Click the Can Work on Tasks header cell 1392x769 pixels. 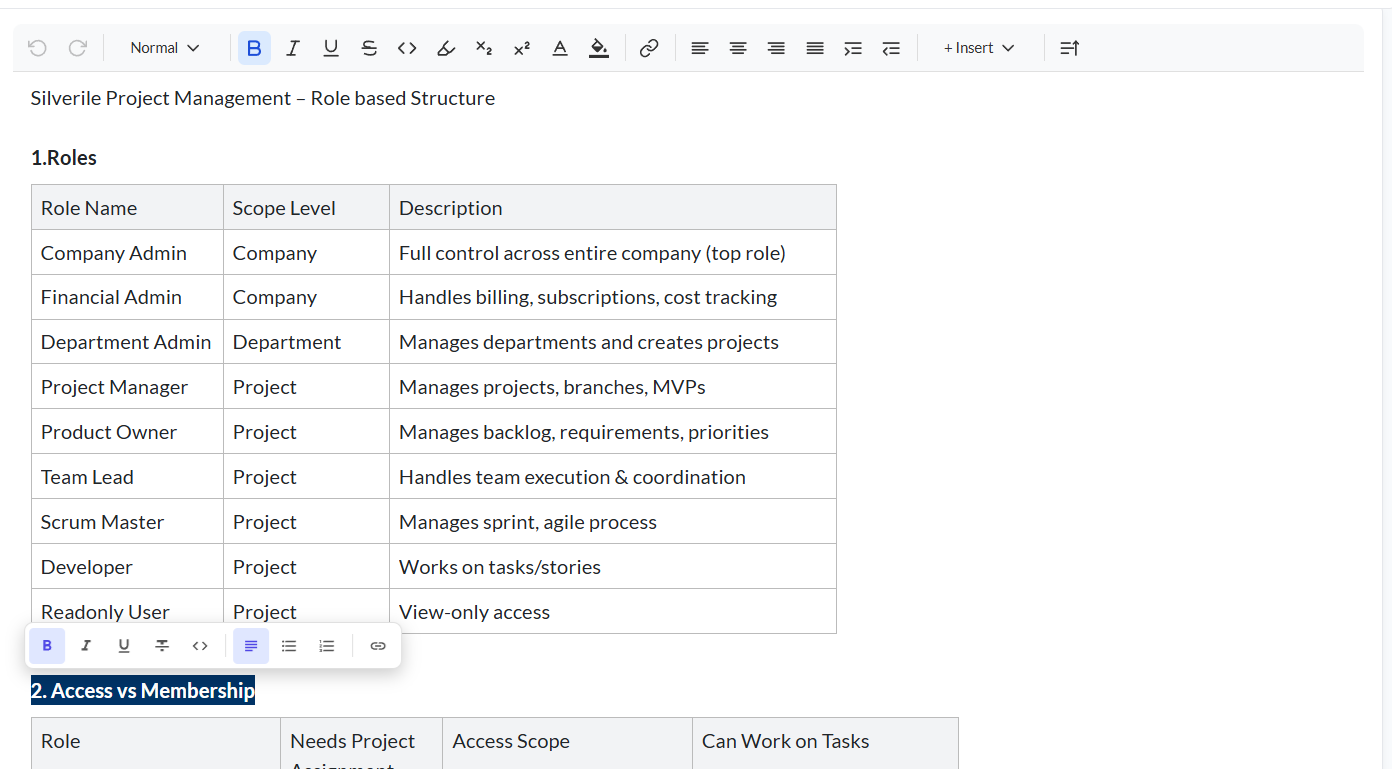[825, 743]
